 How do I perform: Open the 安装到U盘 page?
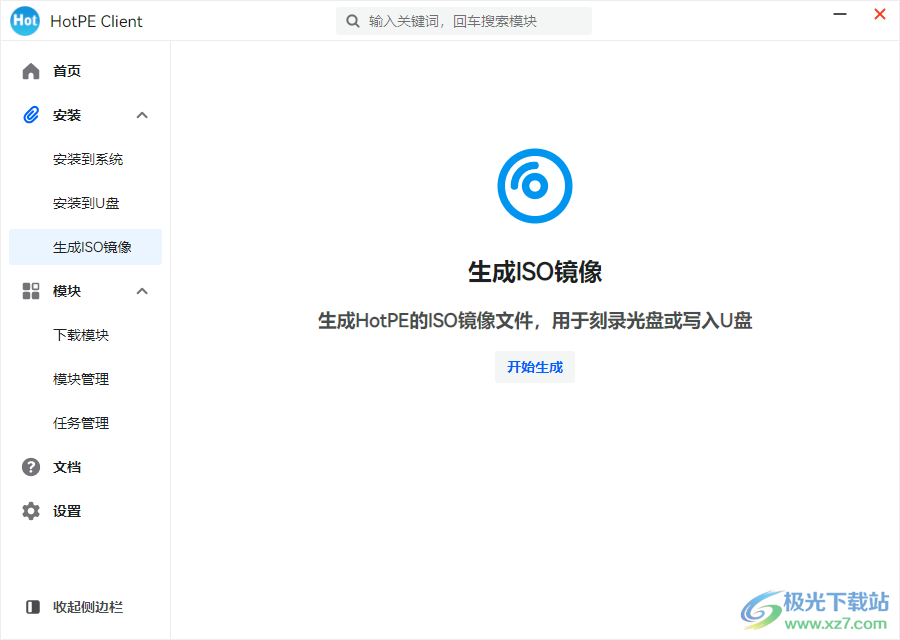tap(86, 203)
